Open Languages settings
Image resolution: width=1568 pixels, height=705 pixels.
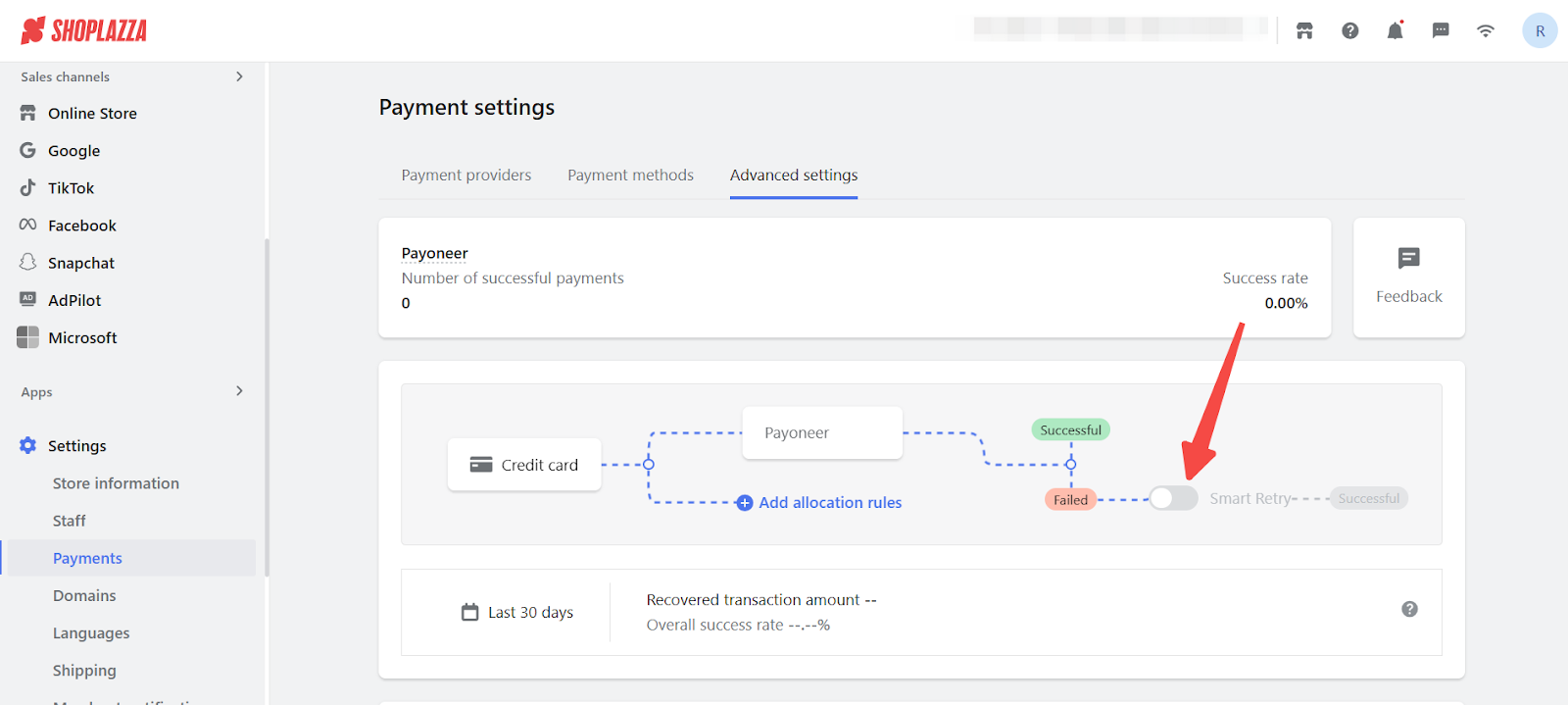pos(91,633)
